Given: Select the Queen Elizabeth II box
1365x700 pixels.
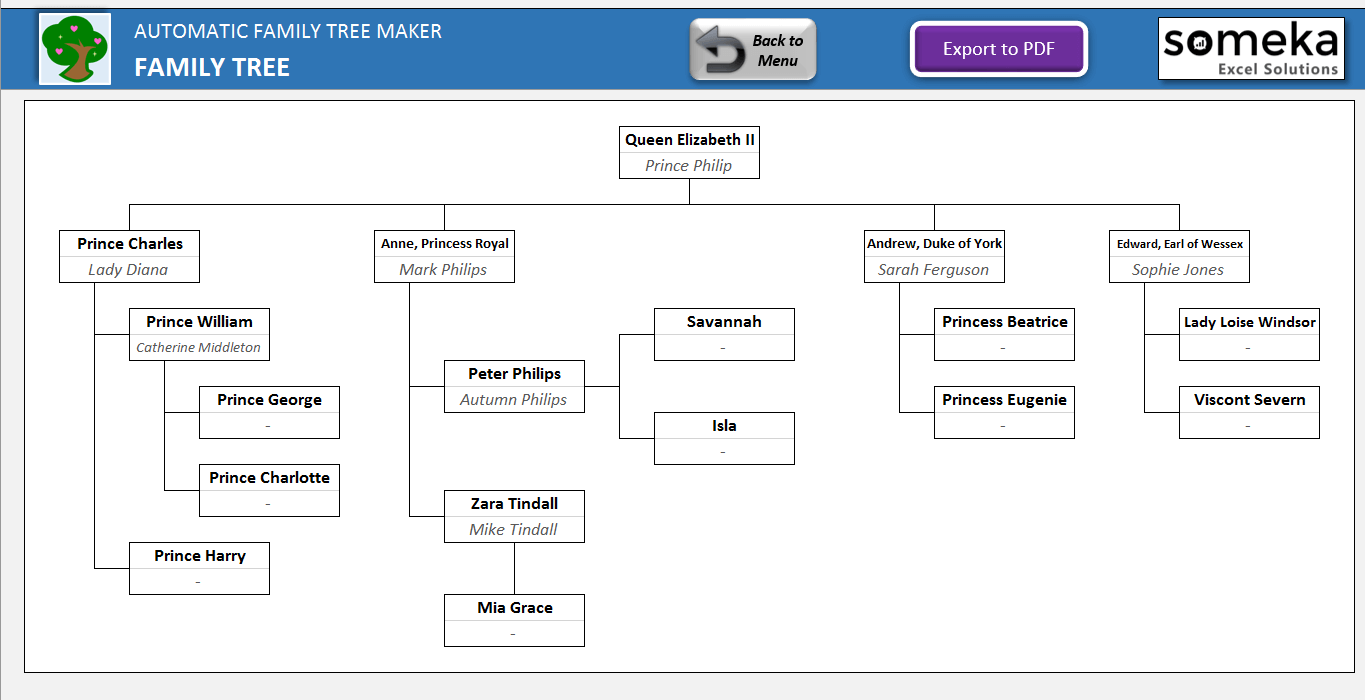Looking at the screenshot, I should [x=689, y=152].
